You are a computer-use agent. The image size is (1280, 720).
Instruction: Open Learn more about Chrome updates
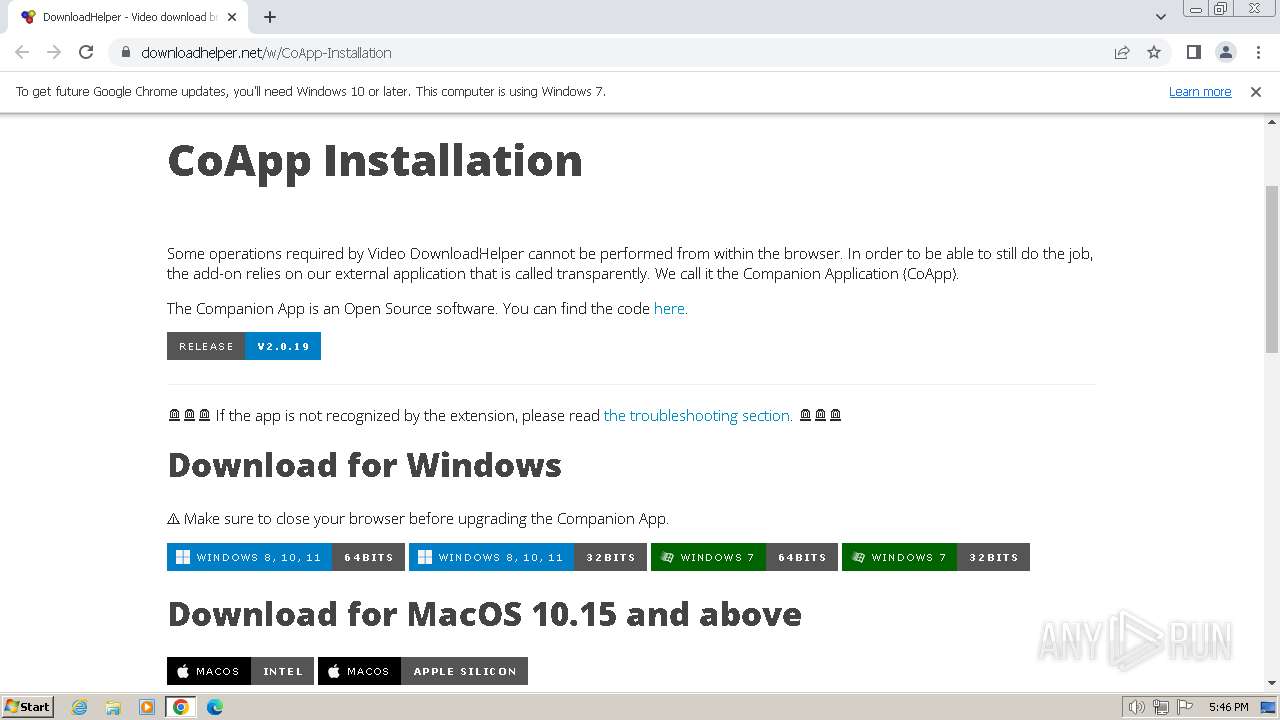[x=1200, y=91]
